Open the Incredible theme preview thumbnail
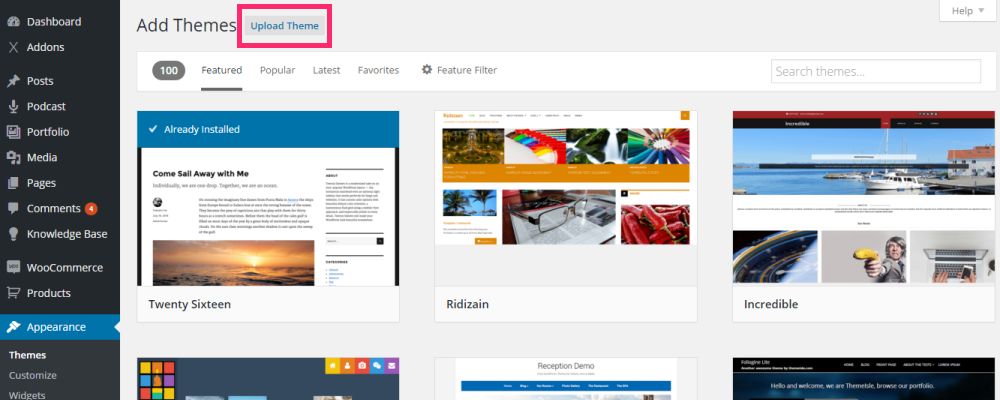The image size is (1000, 400). tap(866, 198)
